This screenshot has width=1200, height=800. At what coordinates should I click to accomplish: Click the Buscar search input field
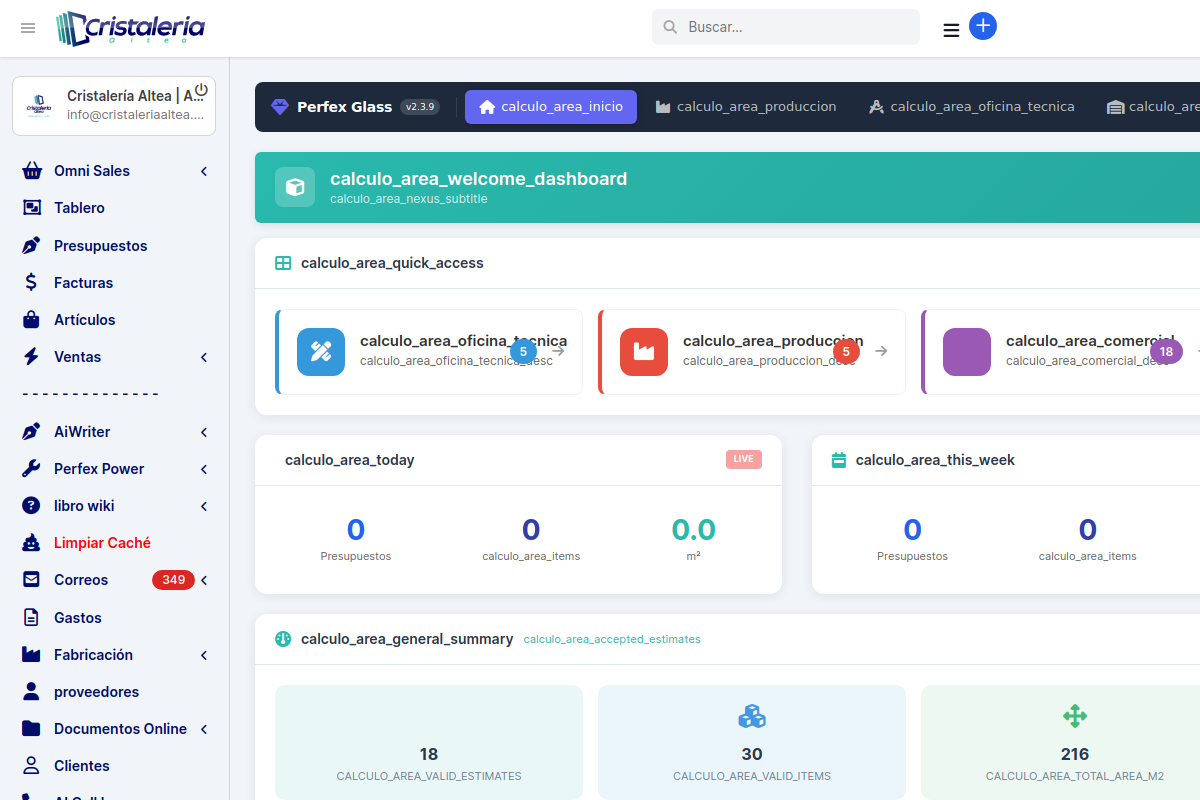795,27
